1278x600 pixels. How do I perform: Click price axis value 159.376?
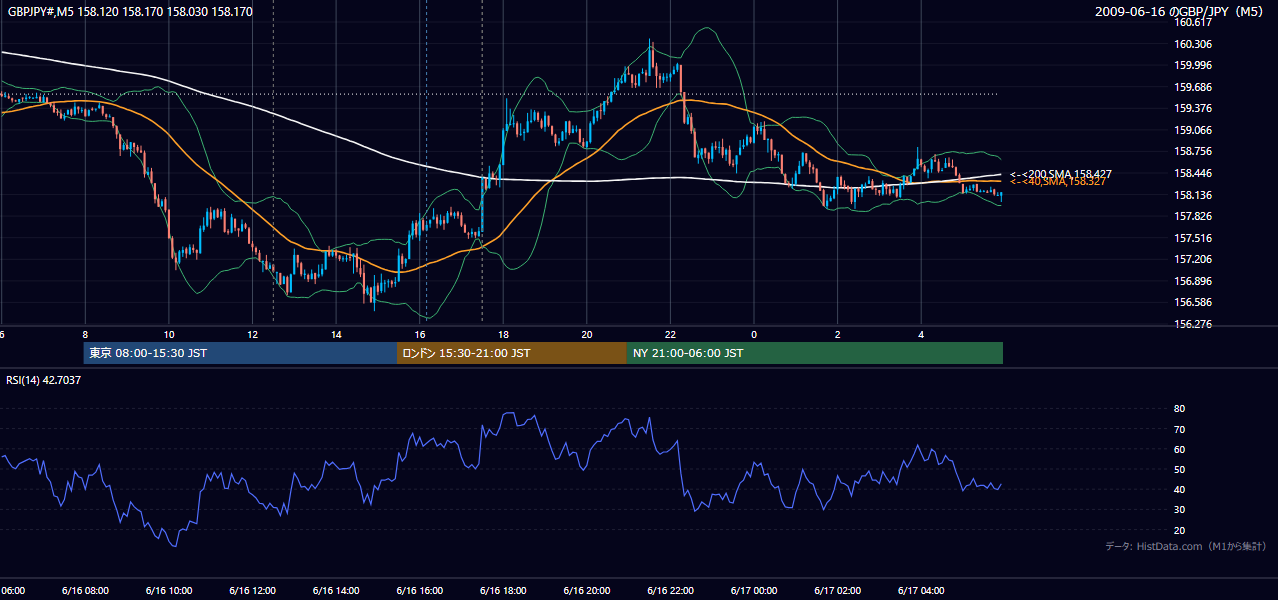pos(1195,108)
